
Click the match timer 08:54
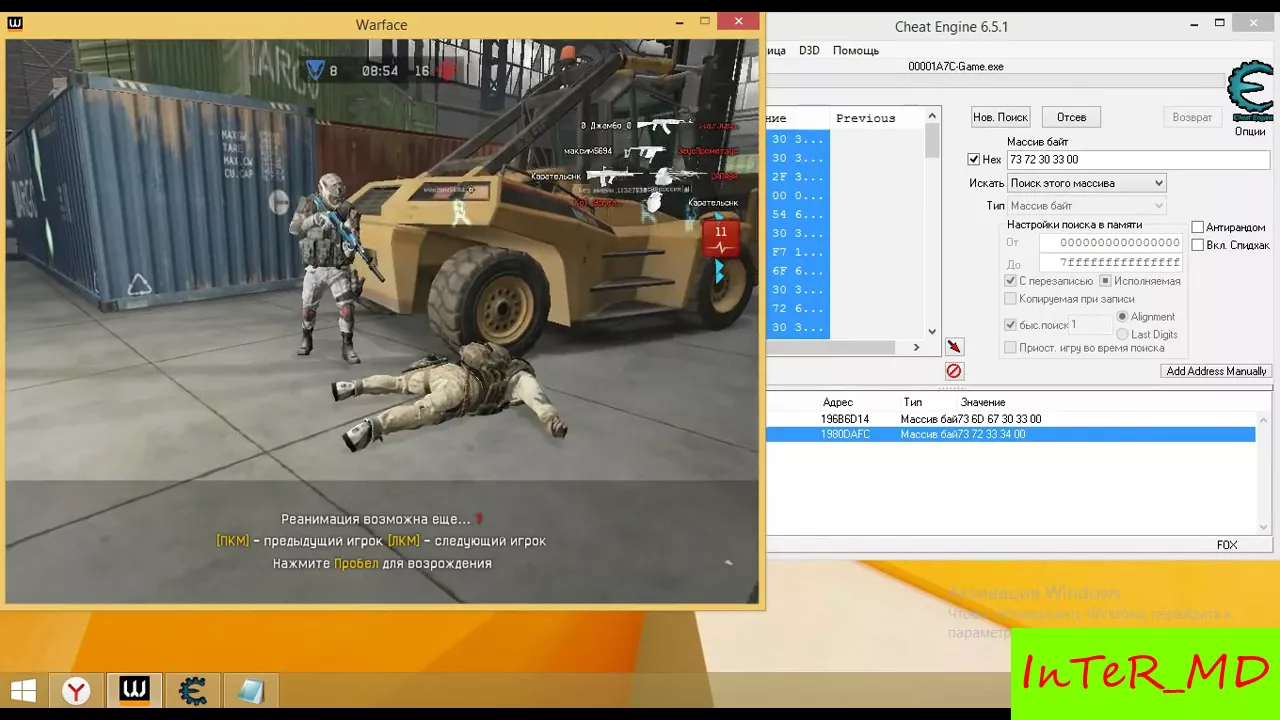[x=380, y=71]
